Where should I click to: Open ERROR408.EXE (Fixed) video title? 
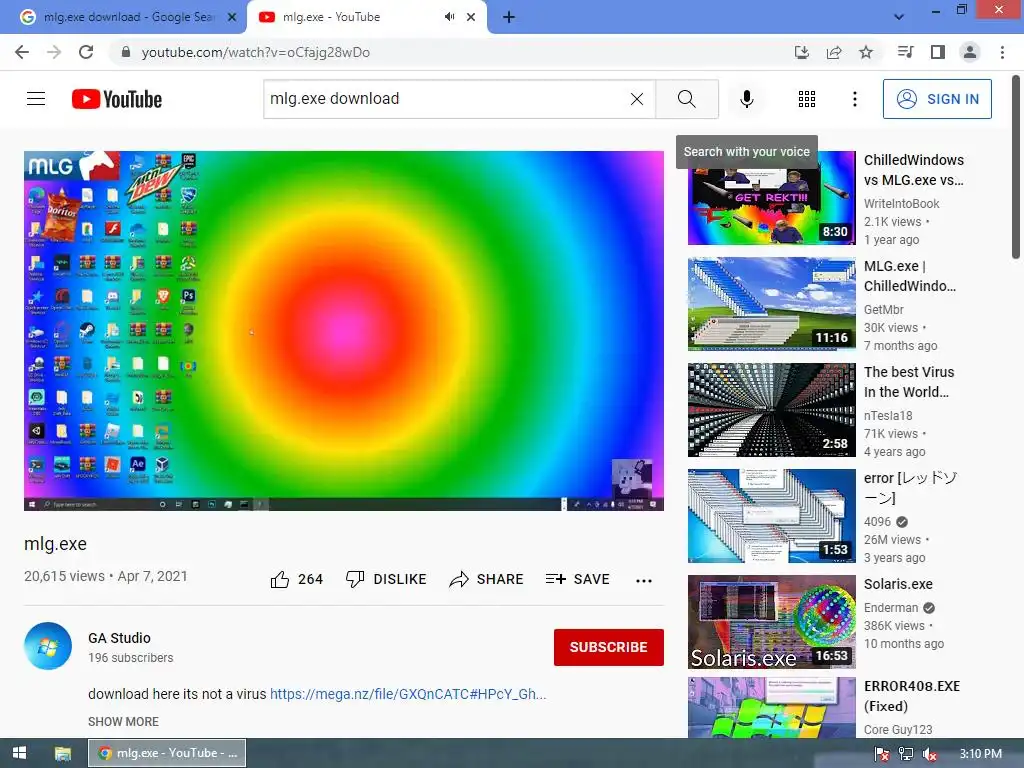(912, 696)
